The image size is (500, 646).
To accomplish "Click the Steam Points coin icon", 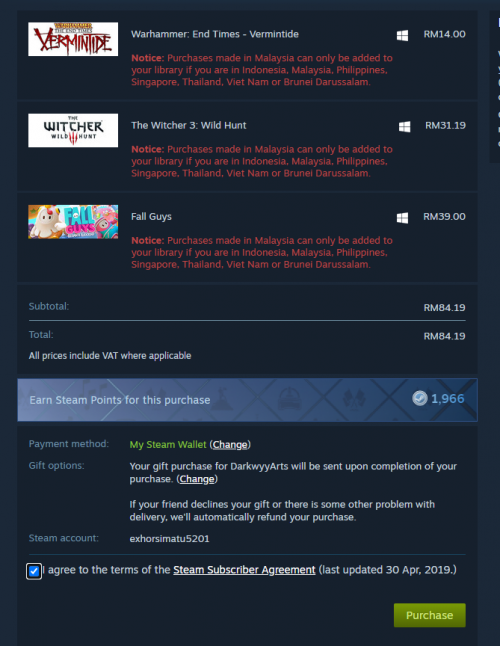I will pos(420,398).
